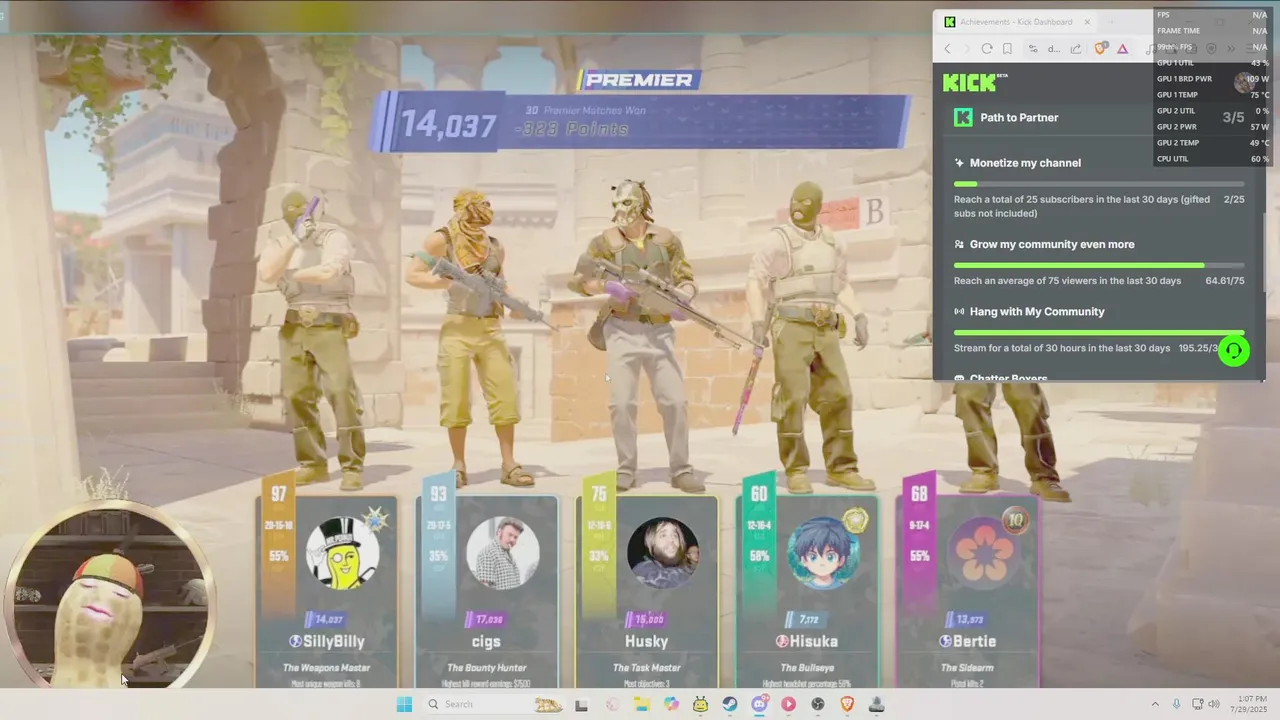Click the PREMIER mode label
1280x720 pixels.
[x=639, y=80]
